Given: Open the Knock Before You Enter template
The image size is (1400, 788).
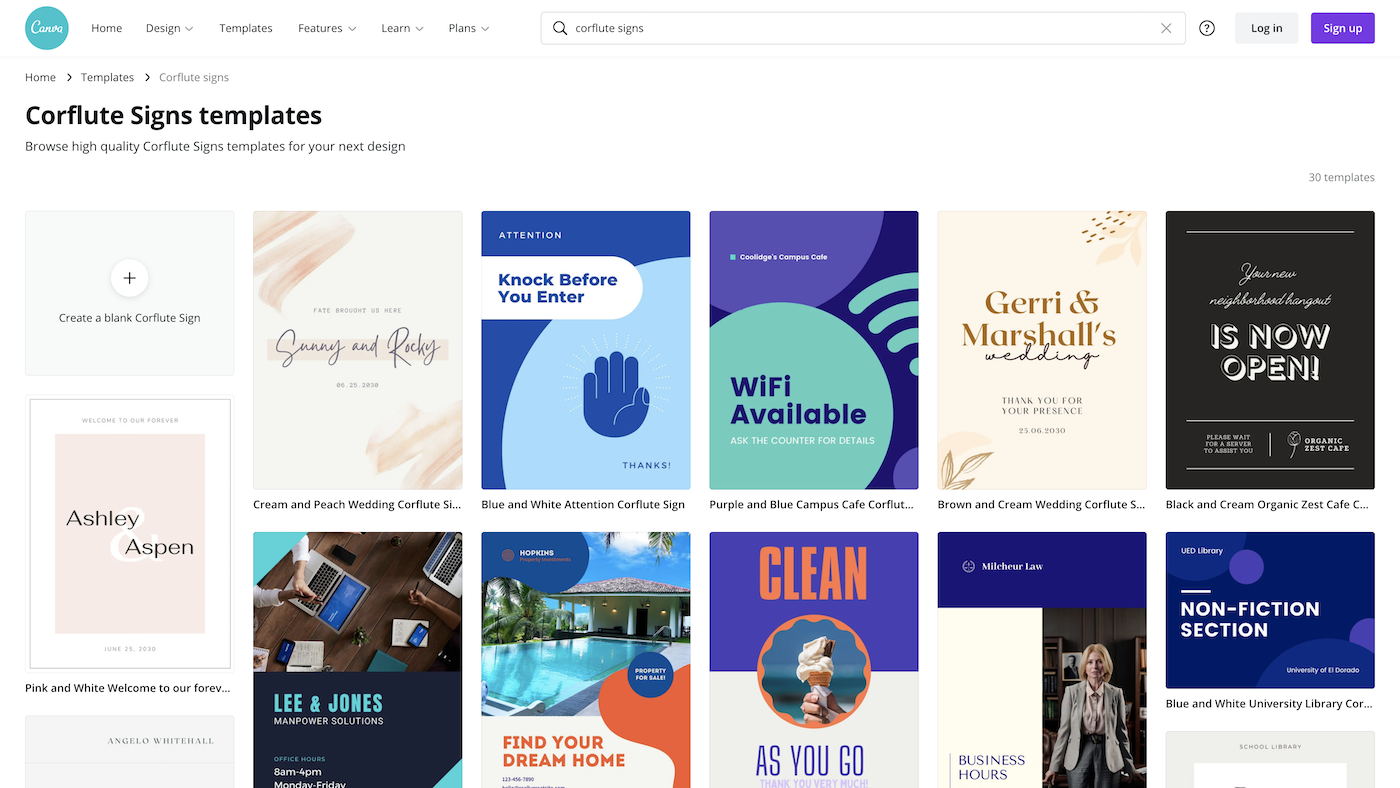Looking at the screenshot, I should (586, 350).
